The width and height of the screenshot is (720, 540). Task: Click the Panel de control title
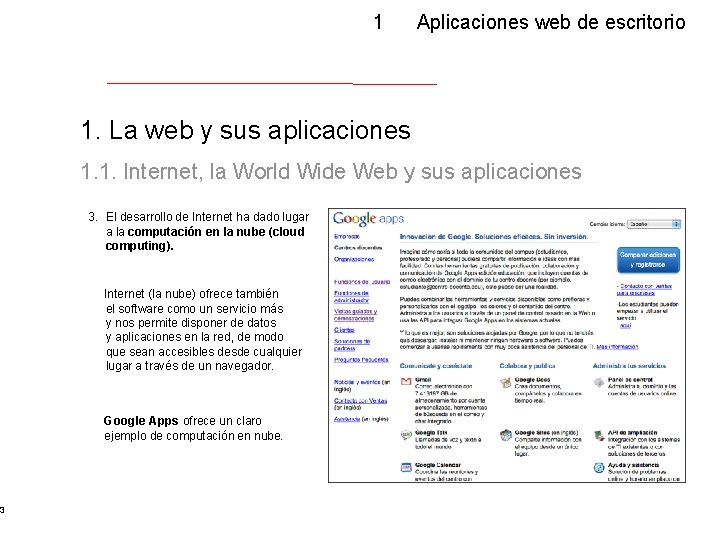click(x=630, y=380)
